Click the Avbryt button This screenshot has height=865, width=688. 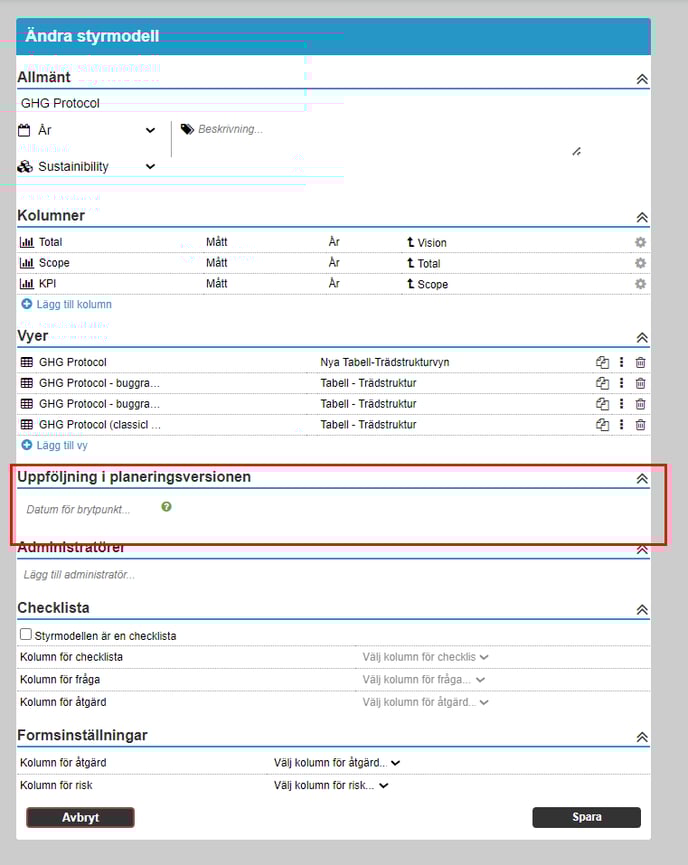click(x=80, y=817)
